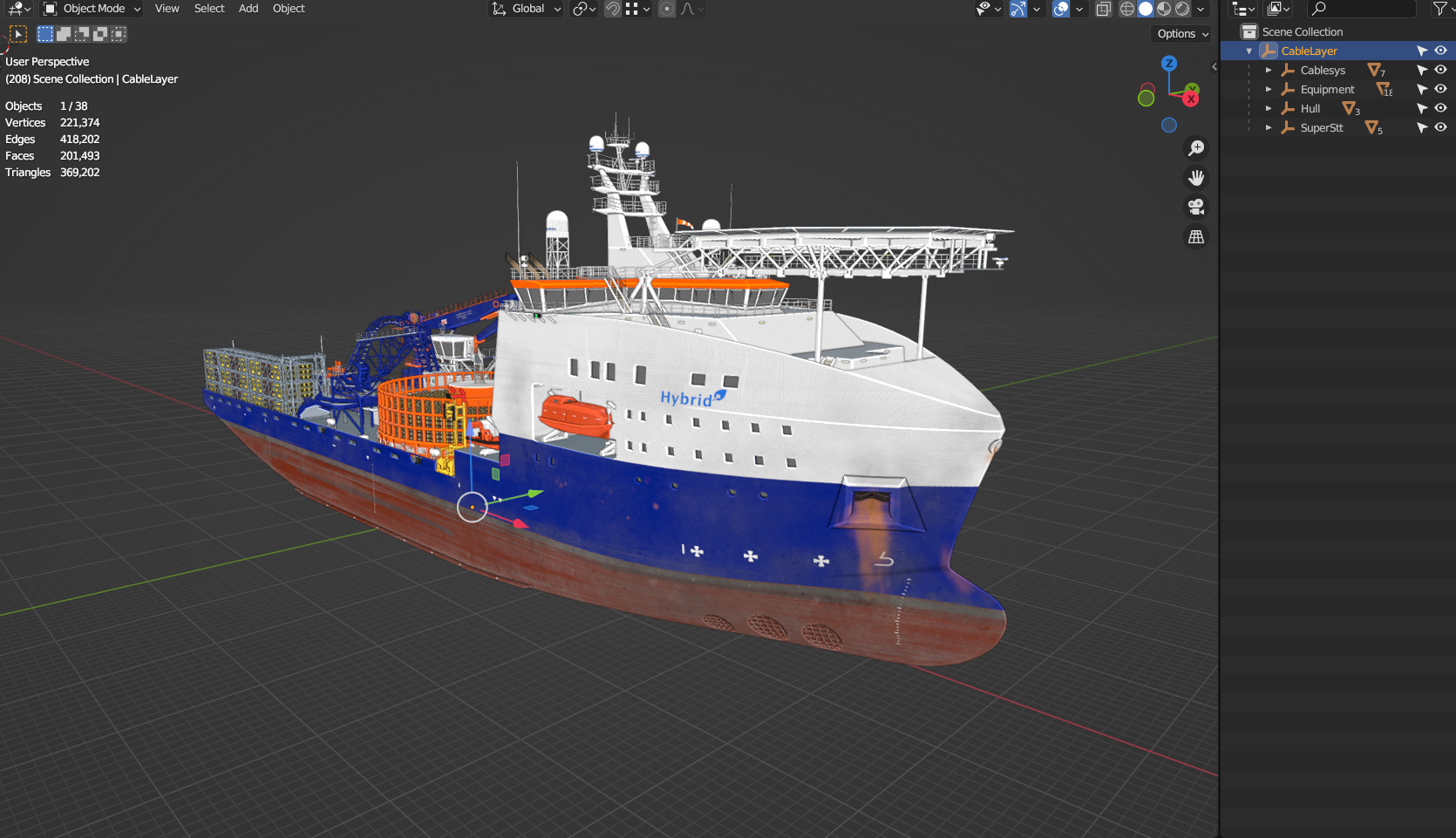The width and height of the screenshot is (1456, 838).
Task: Expand the Equipment item
Action: 1269,90
